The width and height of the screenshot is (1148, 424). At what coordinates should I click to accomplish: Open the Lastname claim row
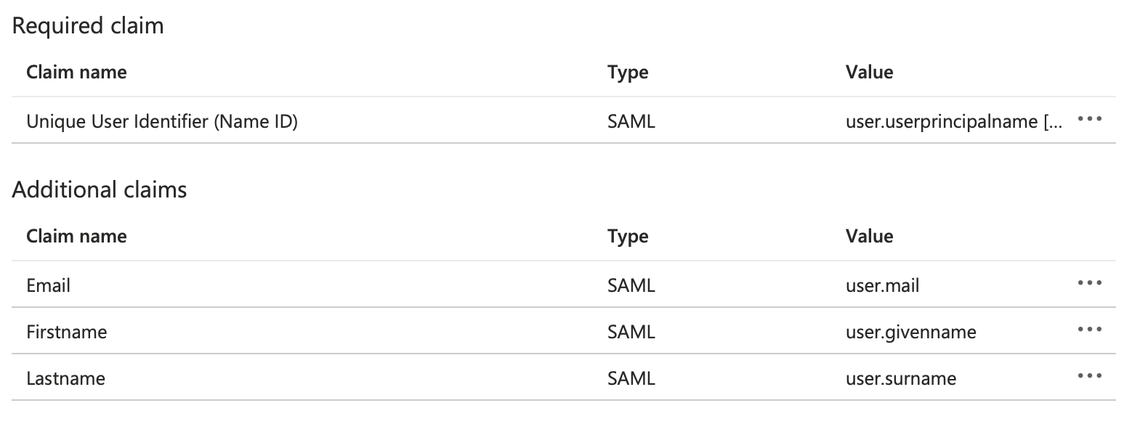pyautogui.click(x=65, y=379)
